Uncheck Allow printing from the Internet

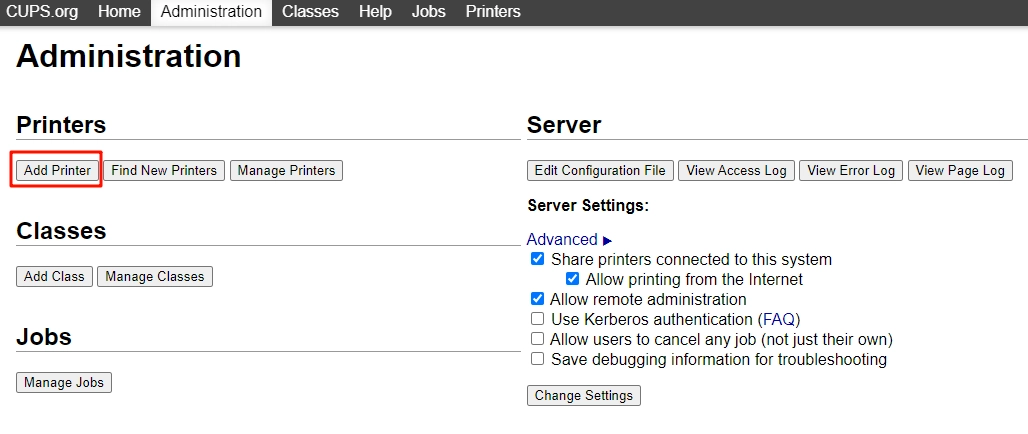[x=573, y=280]
